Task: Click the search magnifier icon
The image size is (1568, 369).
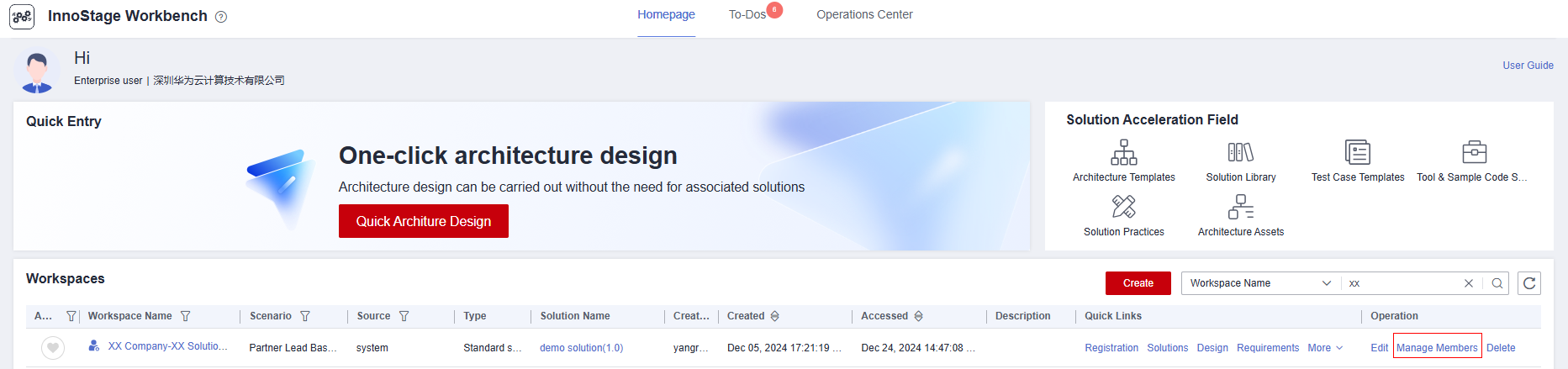Action: tap(1497, 283)
